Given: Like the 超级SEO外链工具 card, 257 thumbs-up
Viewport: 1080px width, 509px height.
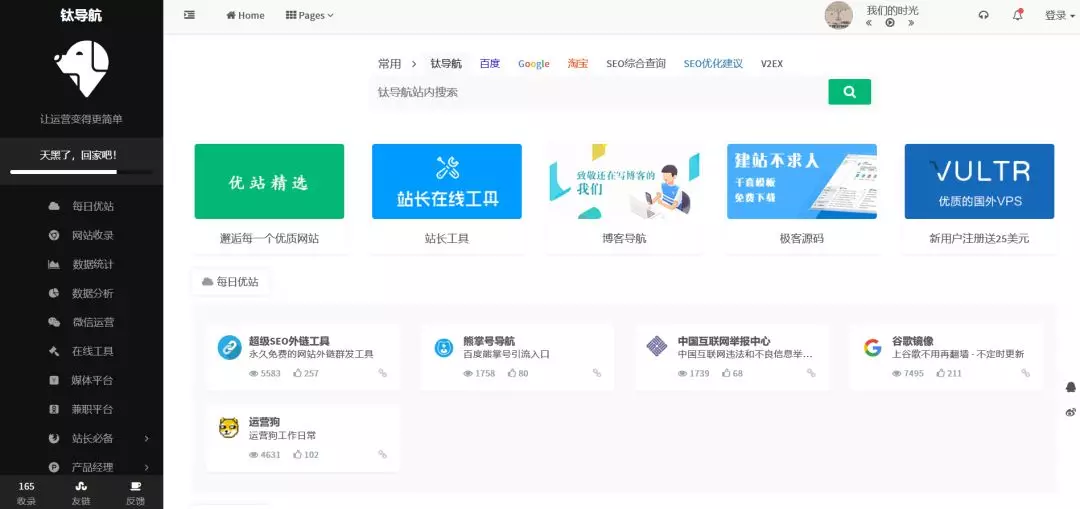Looking at the screenshot, I should coord(306,373).
